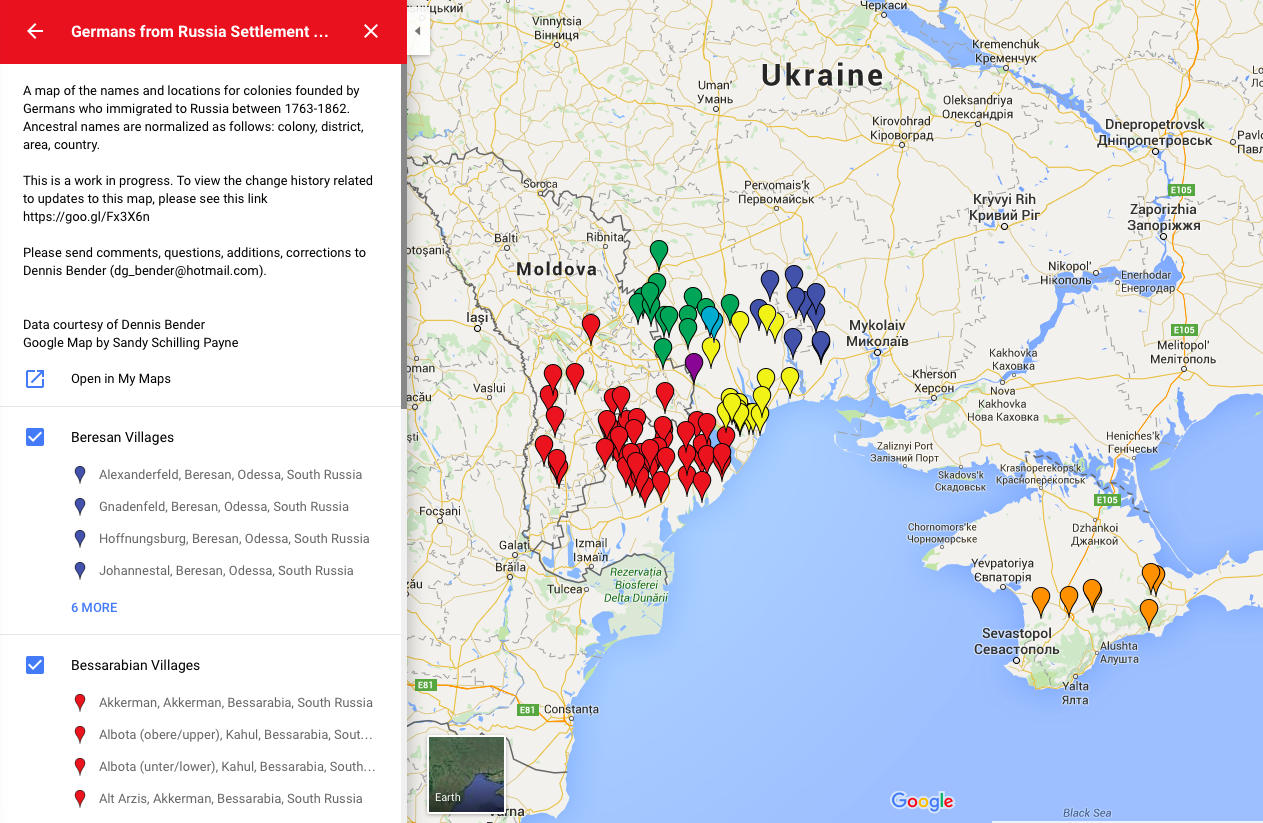Select the Akkerman red pin icon in the legend
The height and width of the screenshot is (823, 1263).
80,702
